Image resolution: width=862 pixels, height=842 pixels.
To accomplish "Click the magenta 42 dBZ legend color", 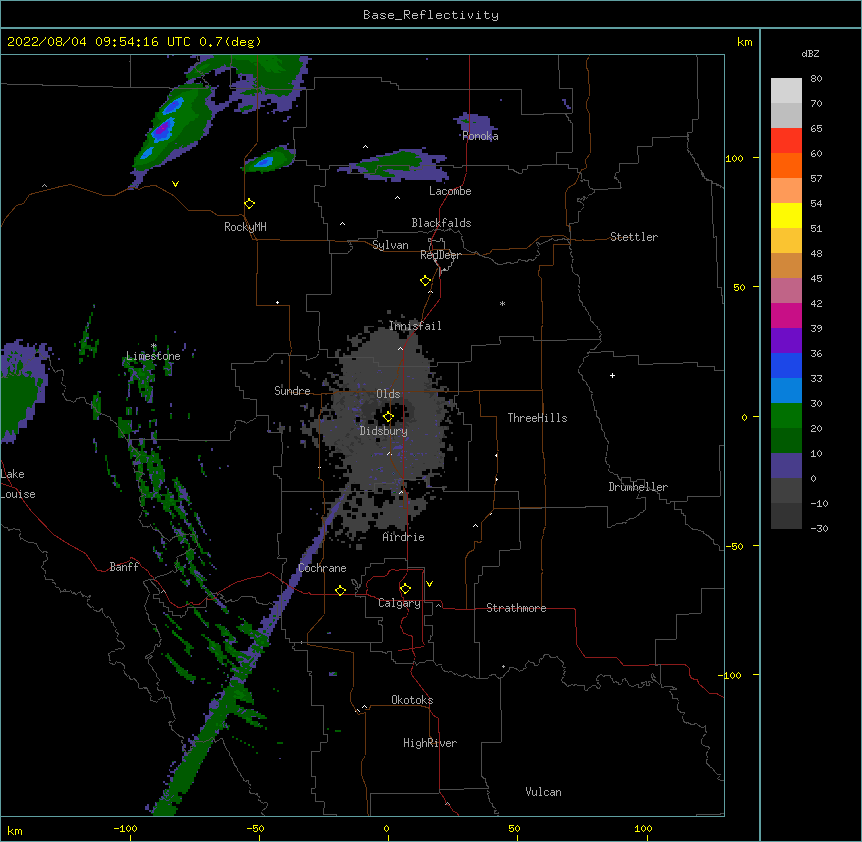I will (786, 315).
